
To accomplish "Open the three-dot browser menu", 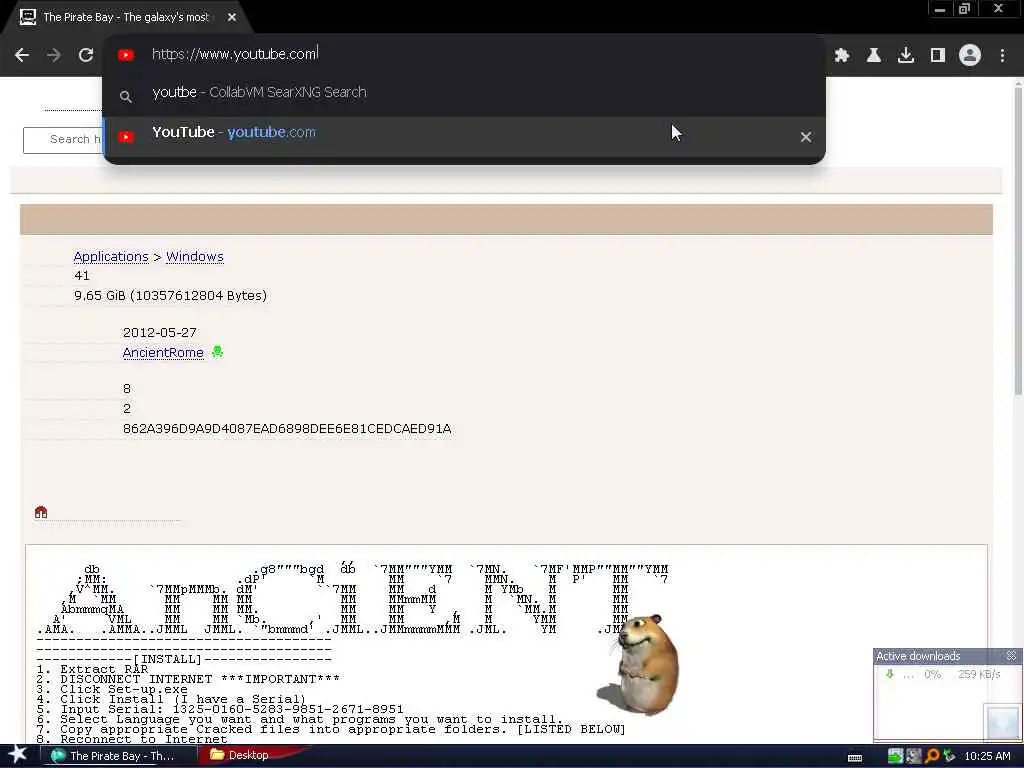I will [x=1002, y=56].
